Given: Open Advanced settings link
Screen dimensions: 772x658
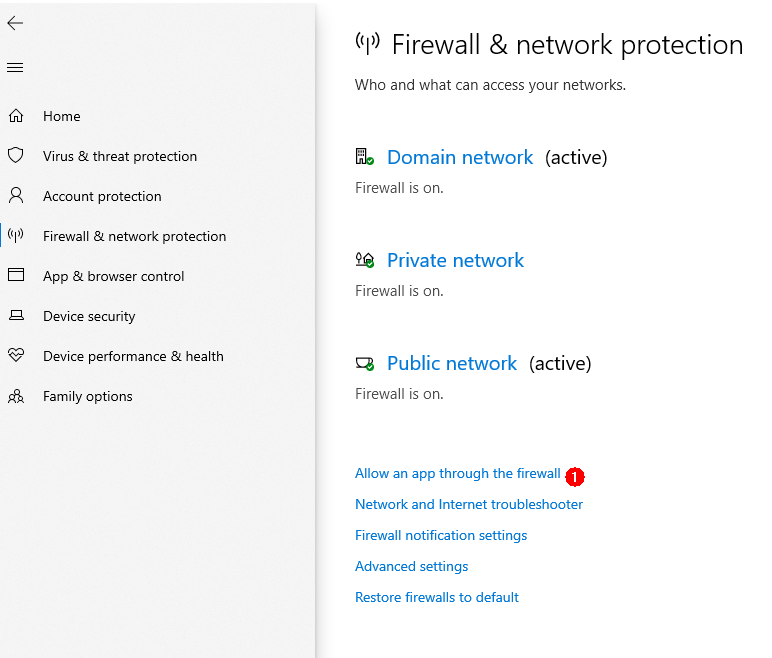Looking at the screenshot, I should coord(411,566).
